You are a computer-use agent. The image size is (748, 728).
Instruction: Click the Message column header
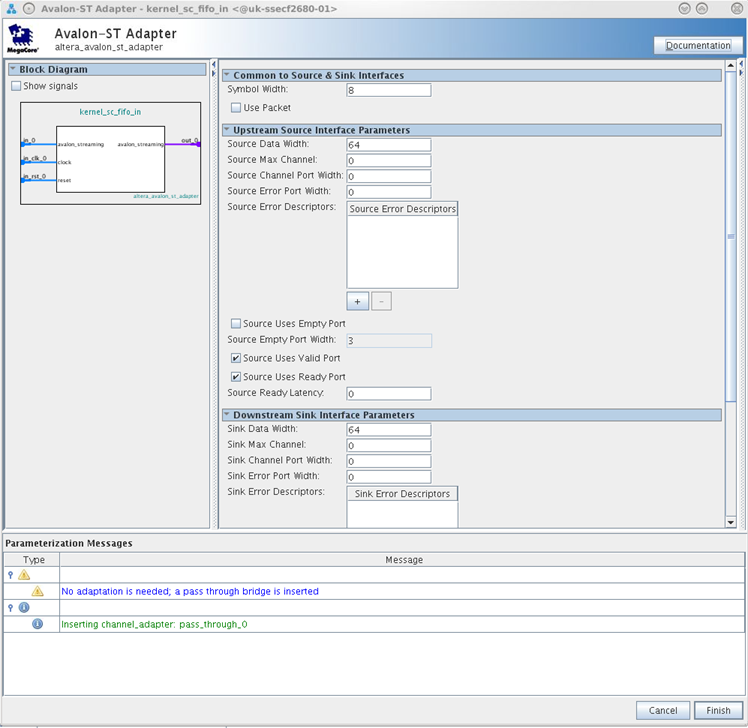coord(402,560)
